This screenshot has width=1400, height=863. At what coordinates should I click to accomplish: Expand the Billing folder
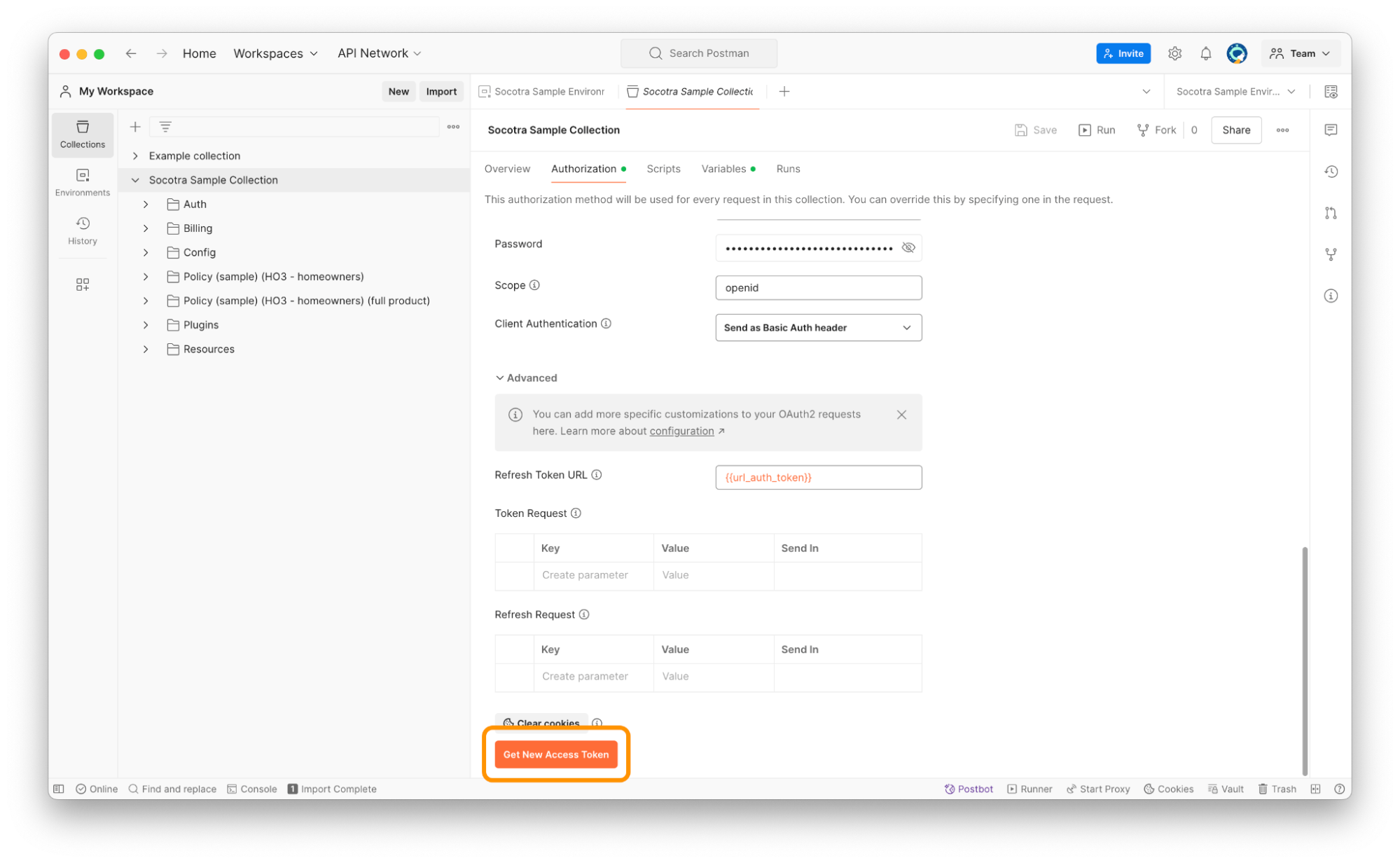[146, 228]
